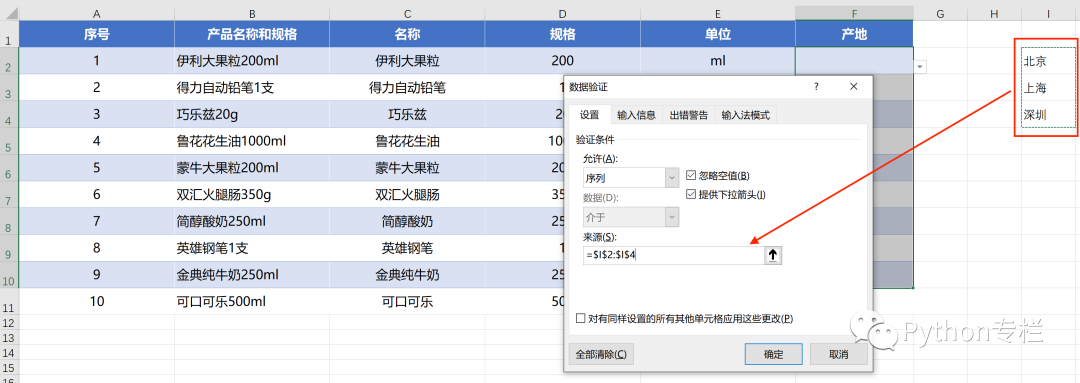Switch to the 出错警告 tab
This screenshot has width=1080, height=383.
pyautogui.click(x=689, y=115)
